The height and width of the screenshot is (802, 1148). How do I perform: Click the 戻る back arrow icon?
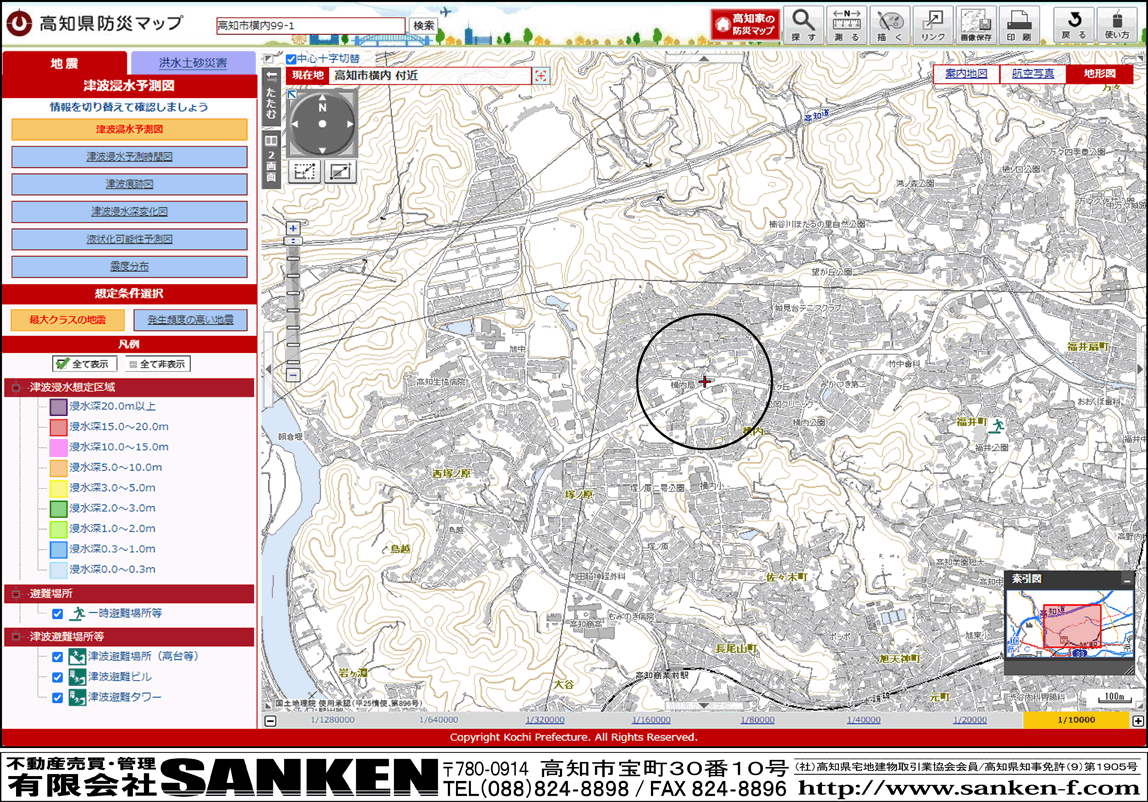pyautogui.click(x=1074, y=24)
